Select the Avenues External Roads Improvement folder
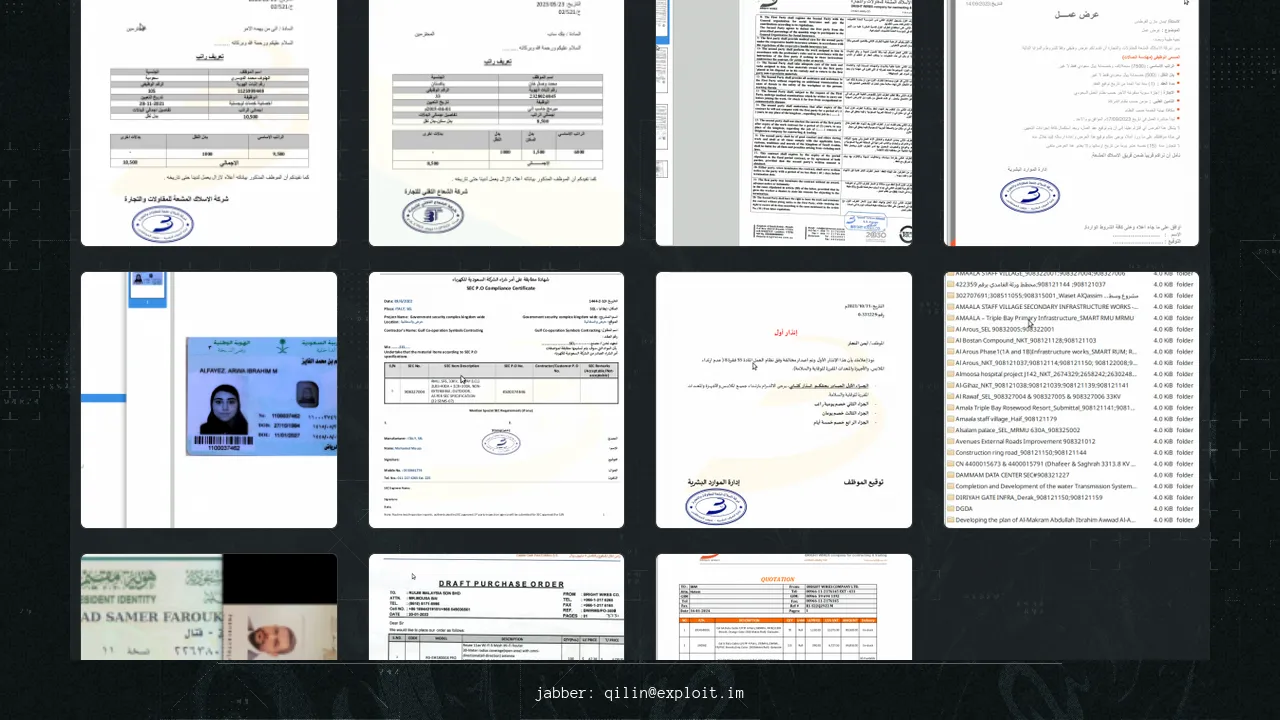 (1025, 441)
